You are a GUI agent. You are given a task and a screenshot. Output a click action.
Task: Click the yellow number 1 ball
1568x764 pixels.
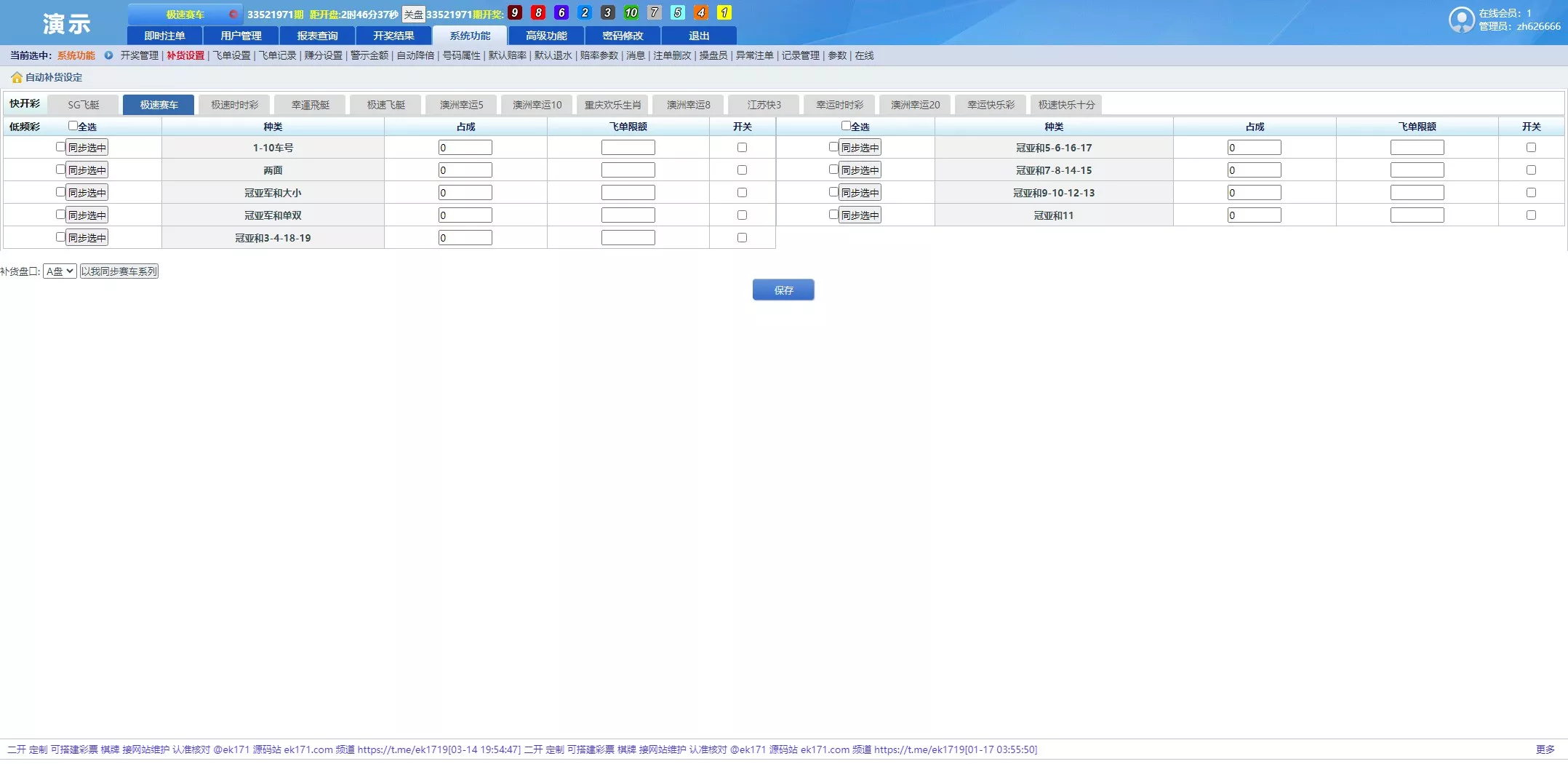click(724, 12)
